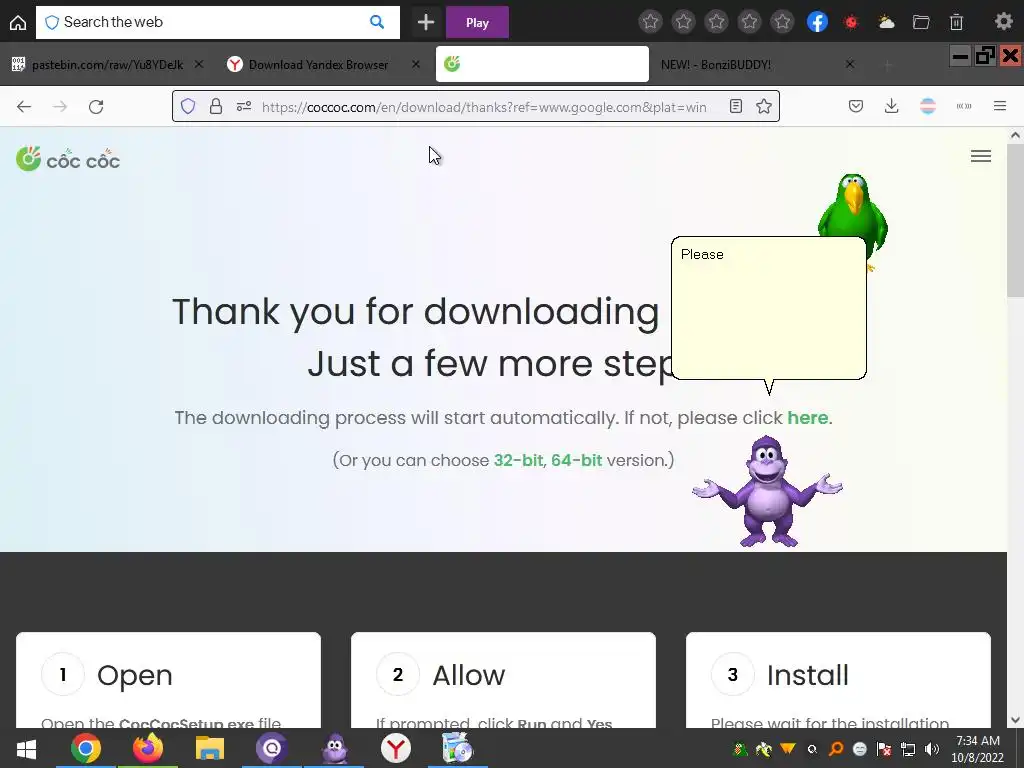Open the BonziBuddy taskbar icon
This screenshot has width=1024, height=768.
(x=334, y=748)
